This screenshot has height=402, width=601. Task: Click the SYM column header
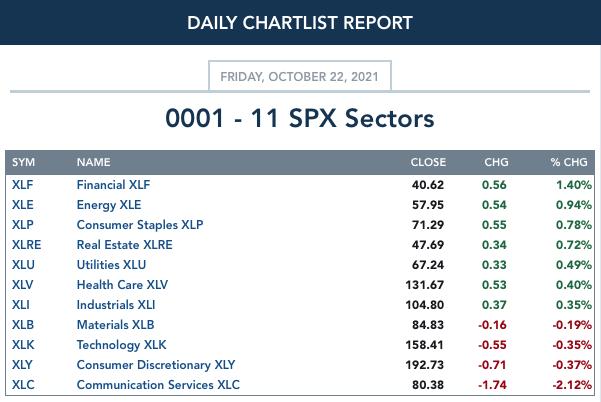click(x=23, y=162)
